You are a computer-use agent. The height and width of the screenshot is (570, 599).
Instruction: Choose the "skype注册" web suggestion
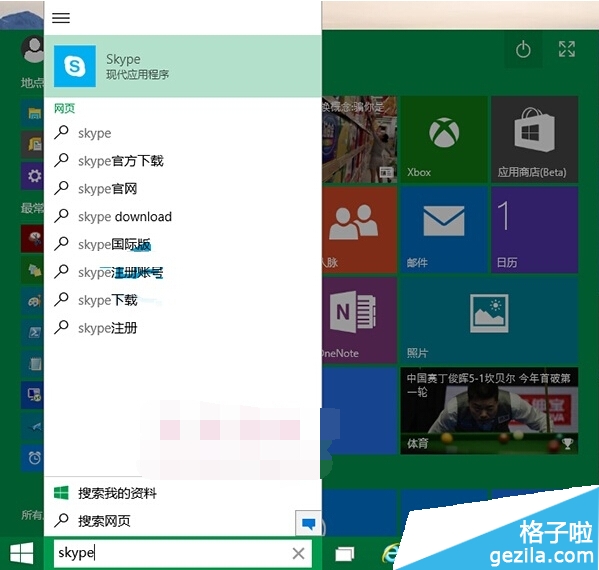(x=183, y=328)
